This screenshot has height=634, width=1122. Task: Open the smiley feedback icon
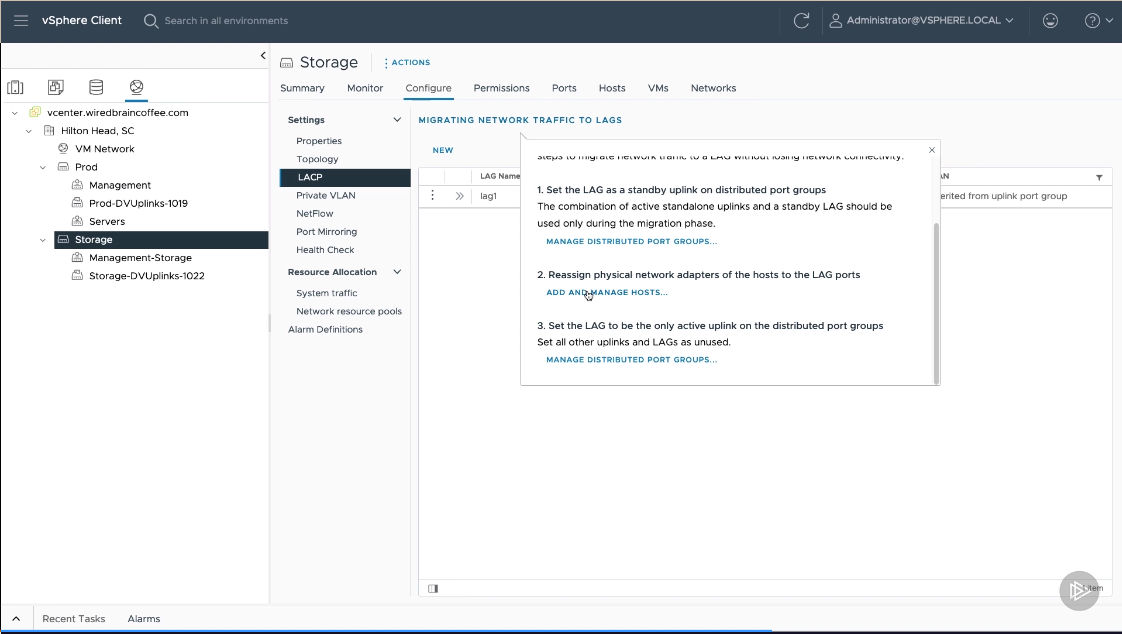[1050, 20]
